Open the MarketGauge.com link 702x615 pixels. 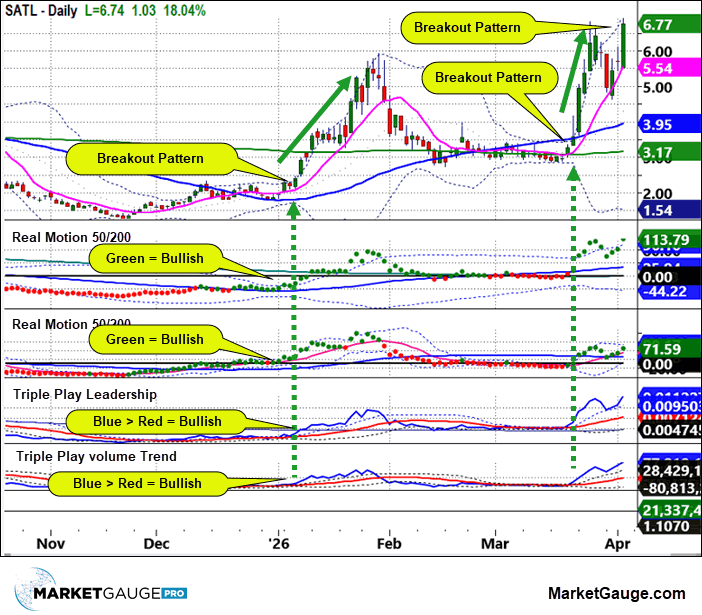(618, 595)
